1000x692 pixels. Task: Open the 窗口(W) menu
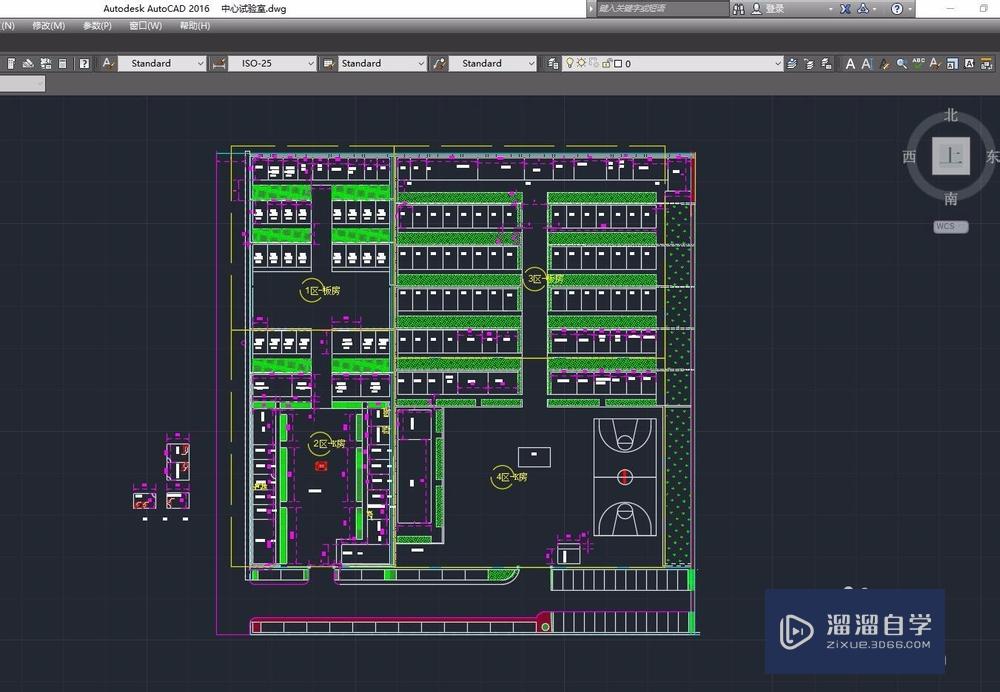click(x=145, y=26)
